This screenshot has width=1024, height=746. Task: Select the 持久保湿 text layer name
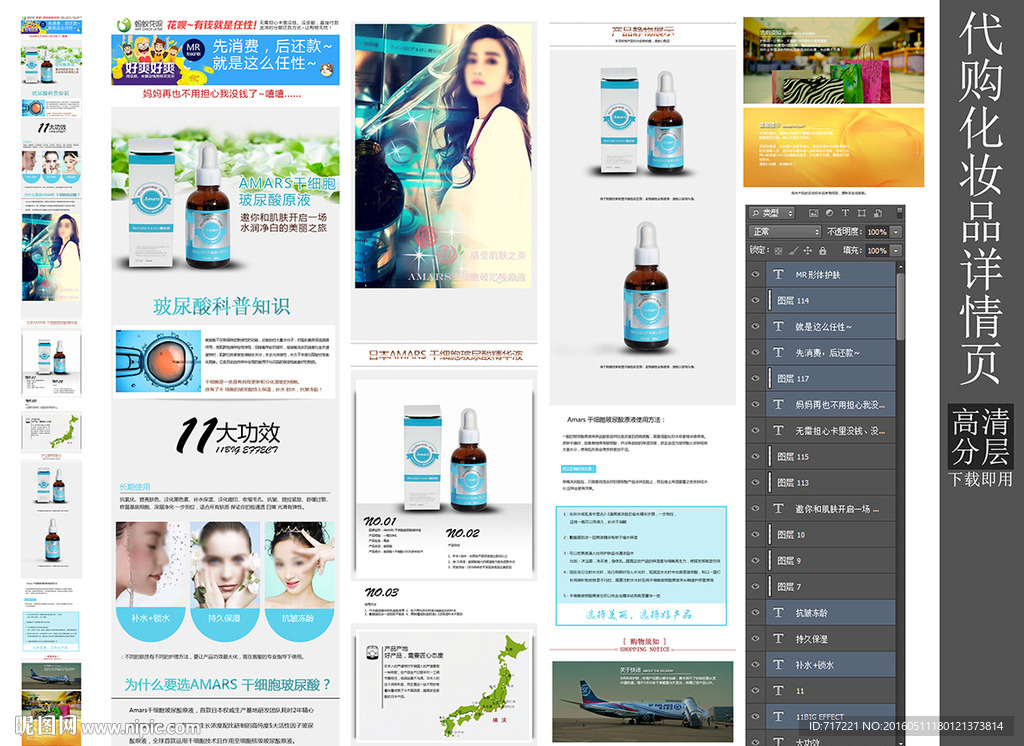pos(811,639)
